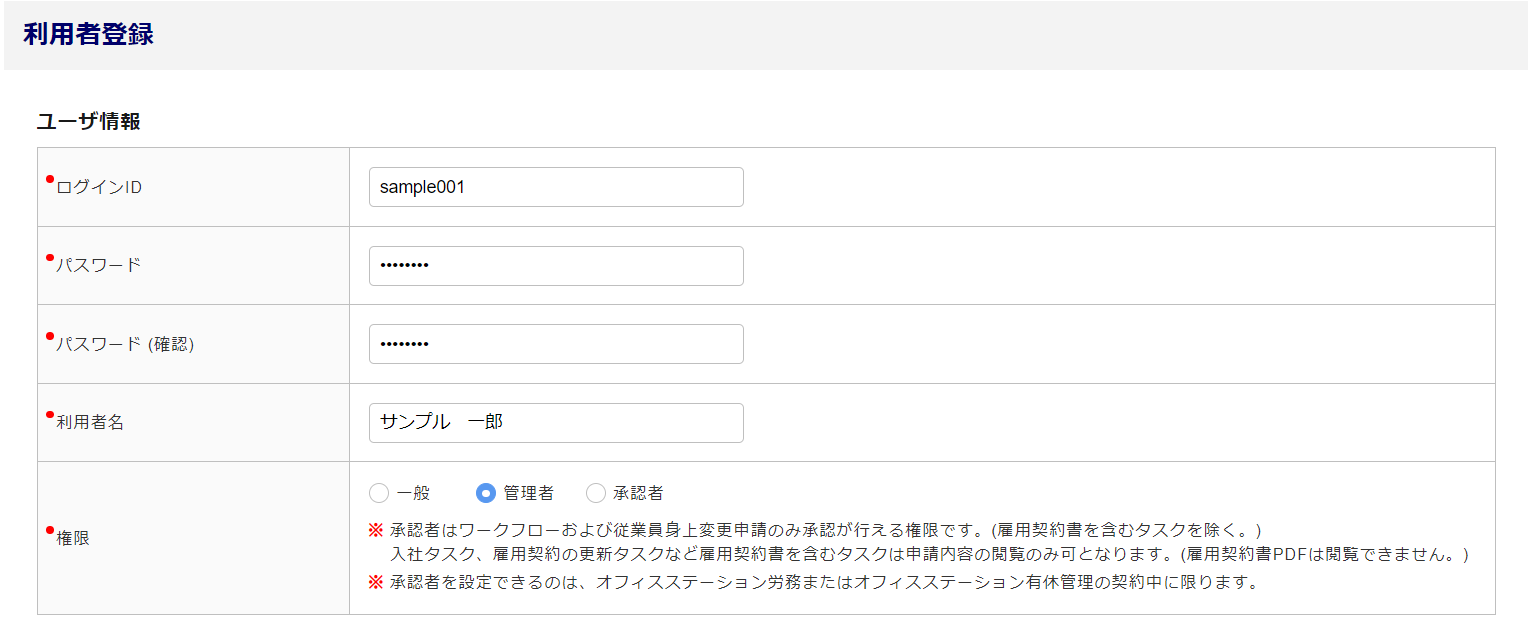Click the ログインID input field
This screenshot has width=1528, height=631.
(x=556, y=187)
